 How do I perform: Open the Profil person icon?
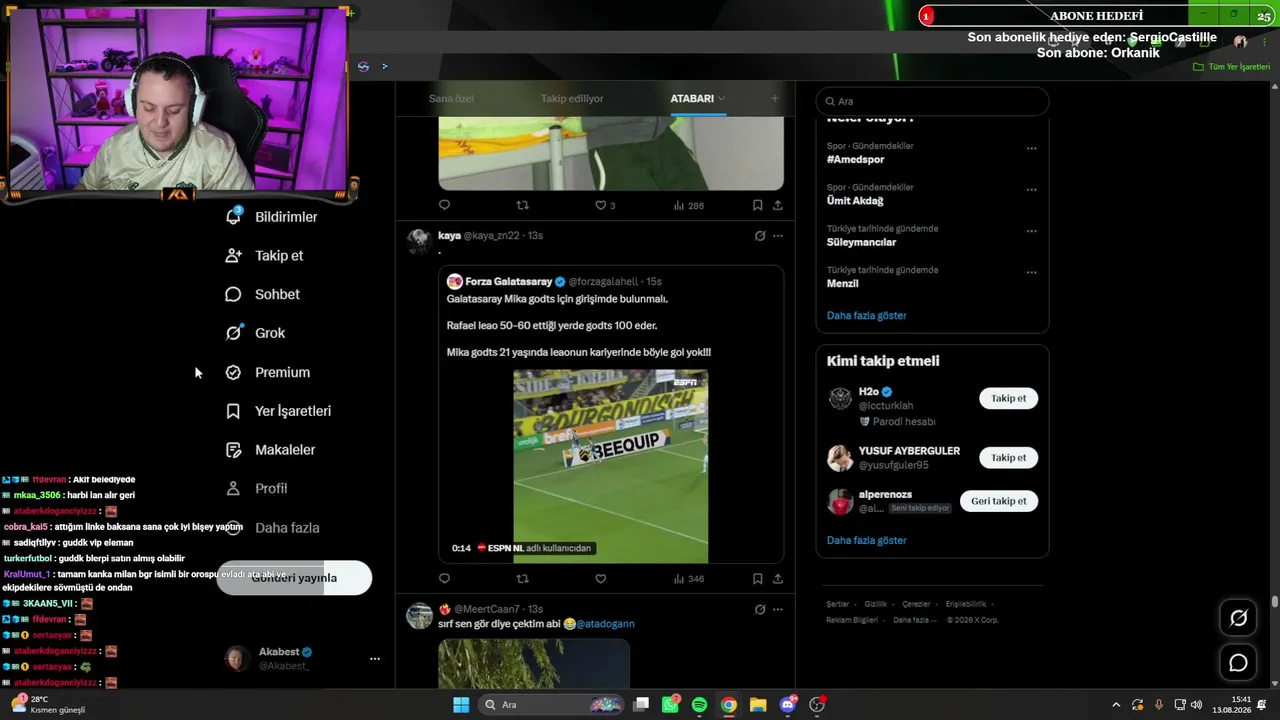tap(233, 488)
